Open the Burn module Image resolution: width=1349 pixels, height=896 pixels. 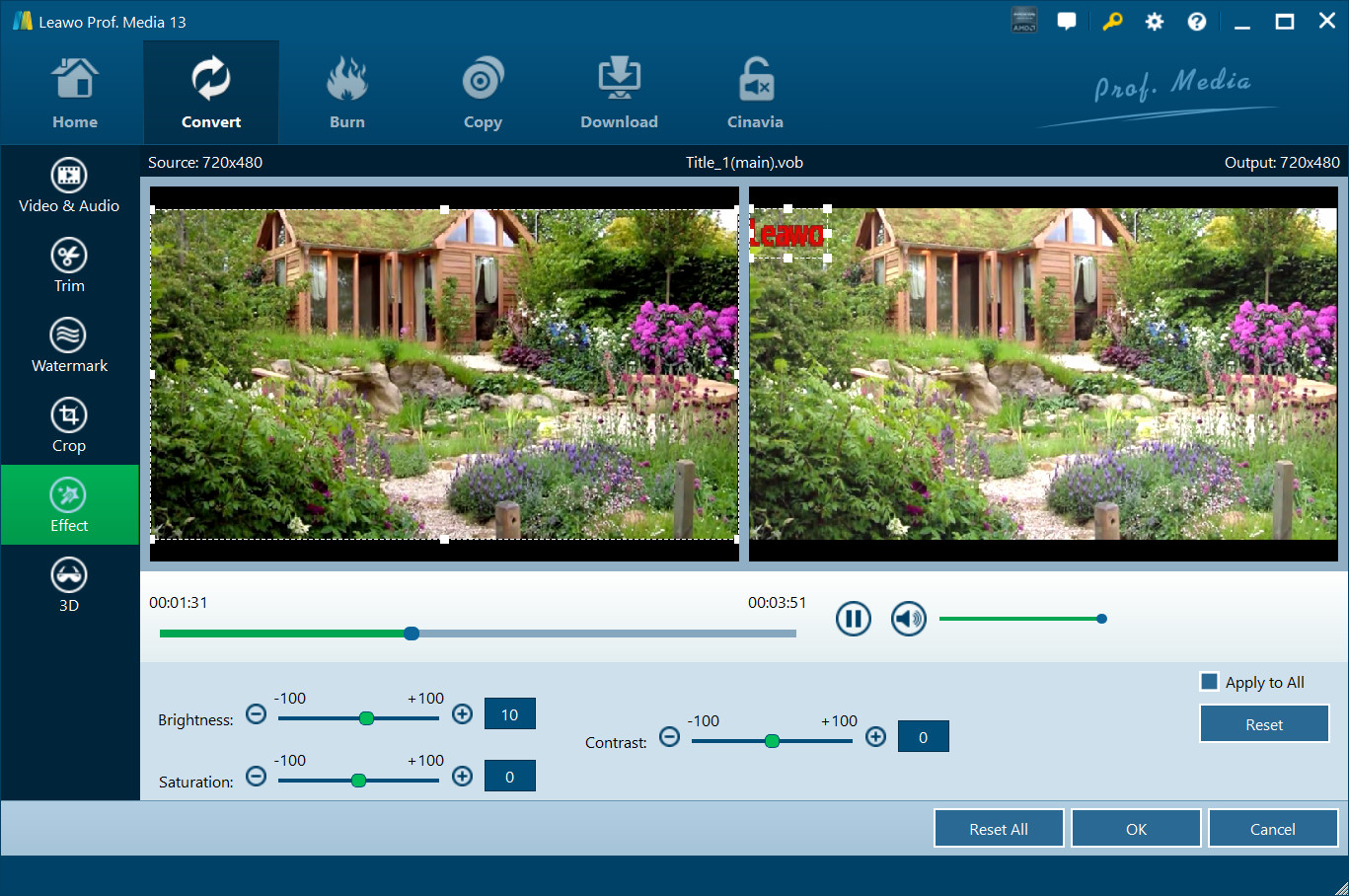pyautogui.click(x=347, y=93)
